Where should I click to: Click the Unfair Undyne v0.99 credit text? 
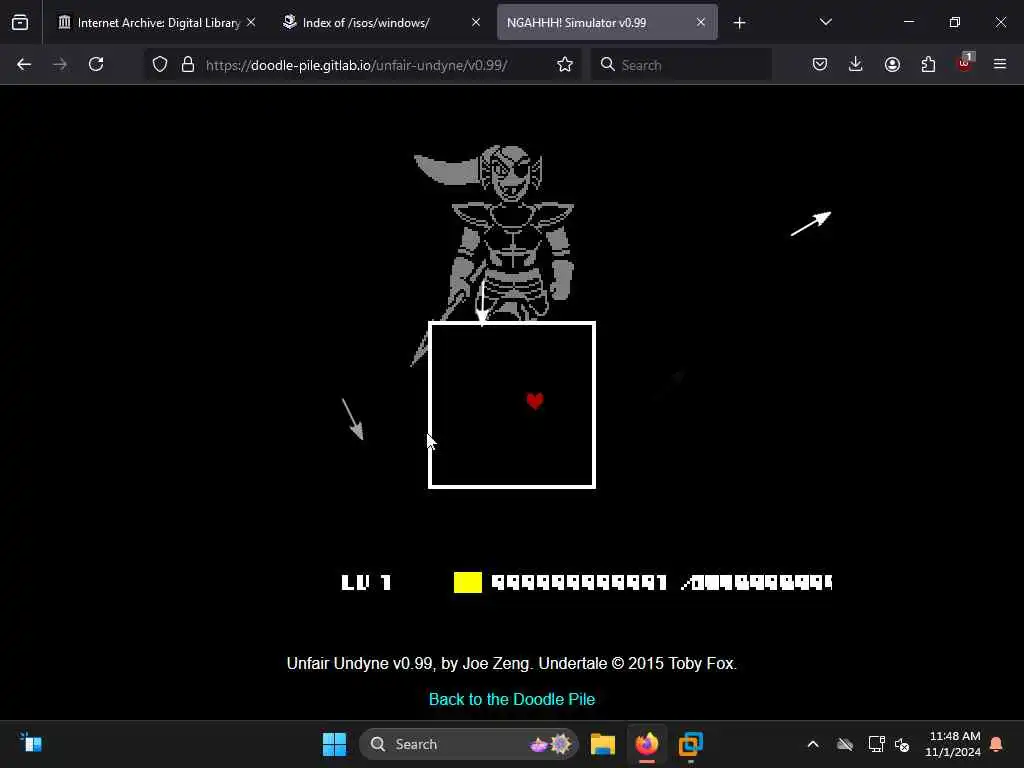[511, 664]
